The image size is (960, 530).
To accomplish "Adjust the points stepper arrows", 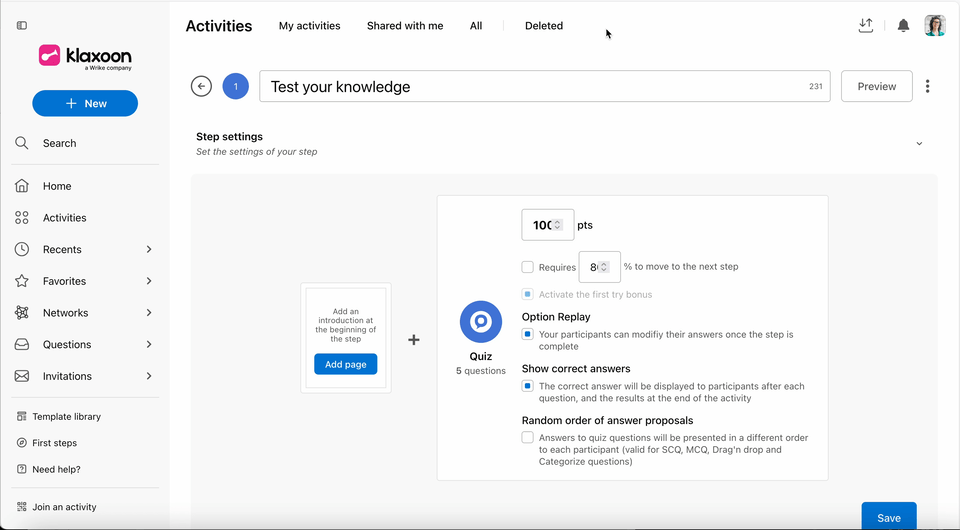I will 557,225.
